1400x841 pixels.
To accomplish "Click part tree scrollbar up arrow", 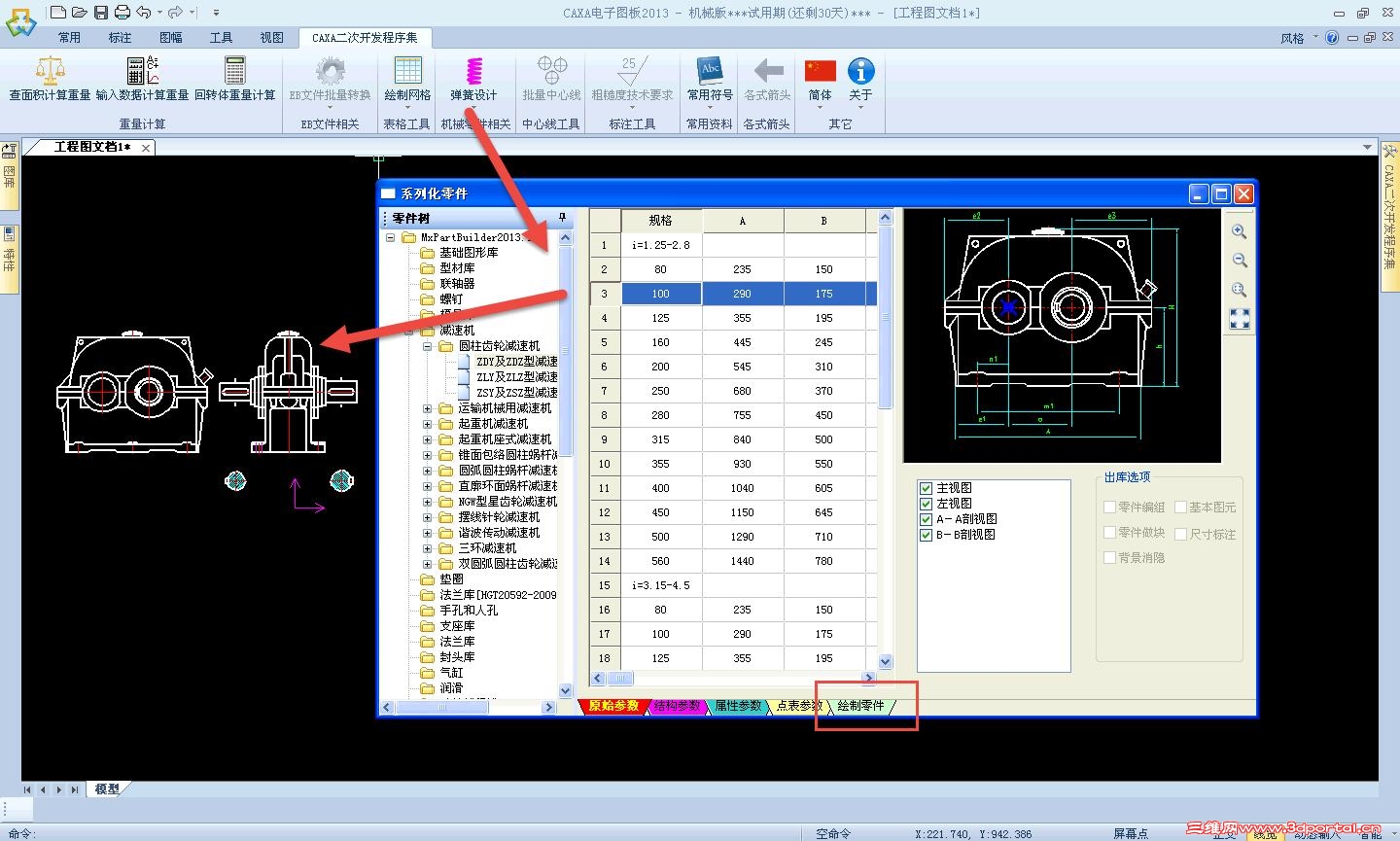I will coord(566,237).
